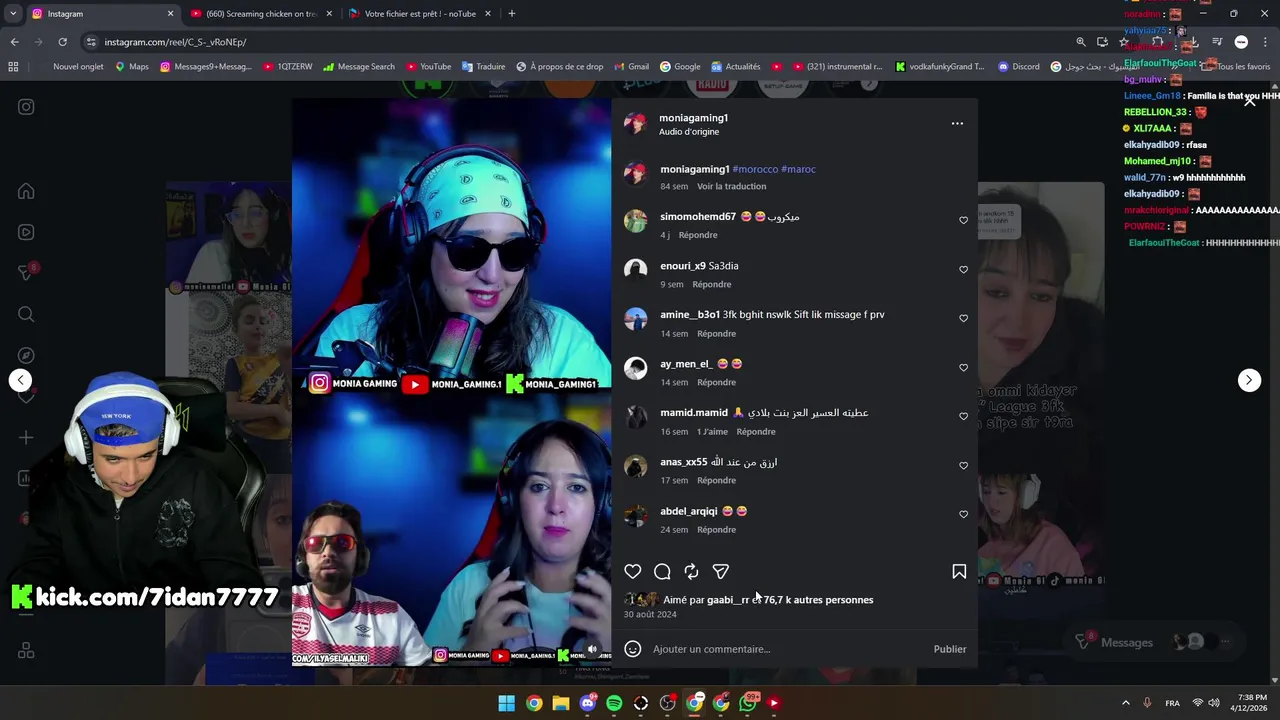Open the search icon in Instagram sidebar
This screenshot has width=1280, height=720.
pyautogui.click(x=26, y=314)
